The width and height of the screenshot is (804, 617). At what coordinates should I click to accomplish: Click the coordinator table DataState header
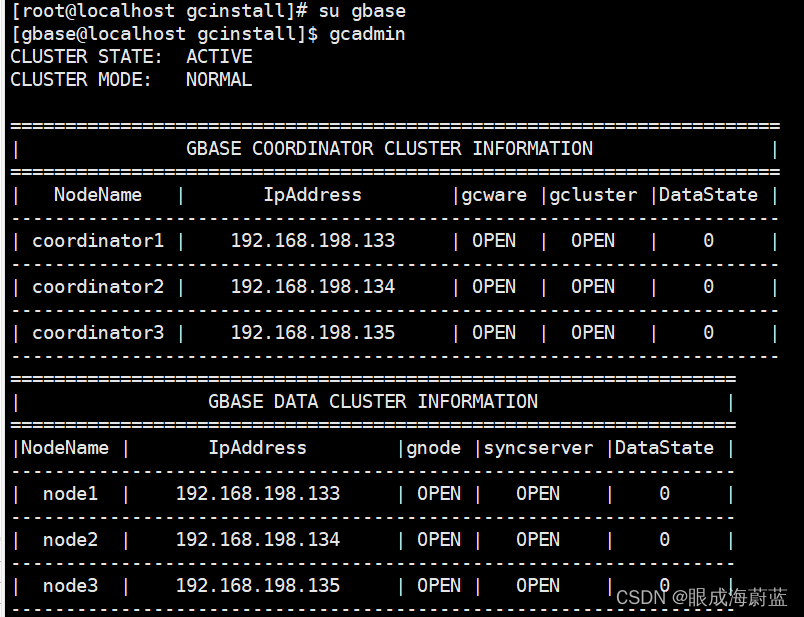tap(708, 195)
